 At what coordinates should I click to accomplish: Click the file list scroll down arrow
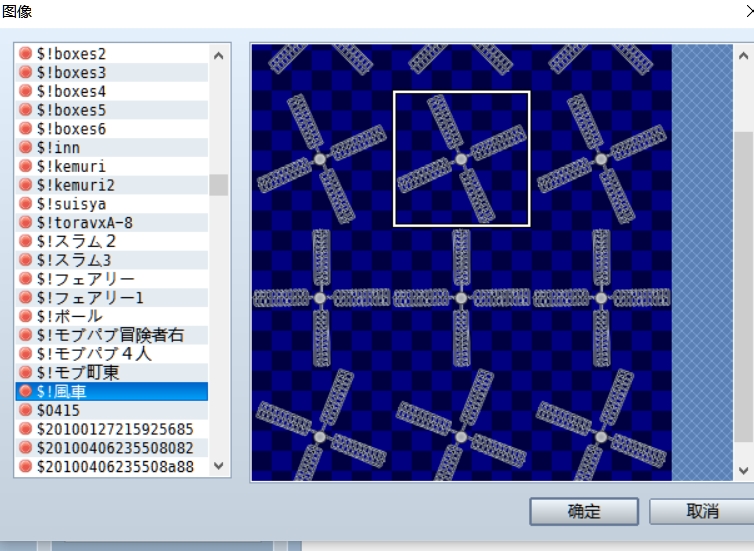click(218, 465)
